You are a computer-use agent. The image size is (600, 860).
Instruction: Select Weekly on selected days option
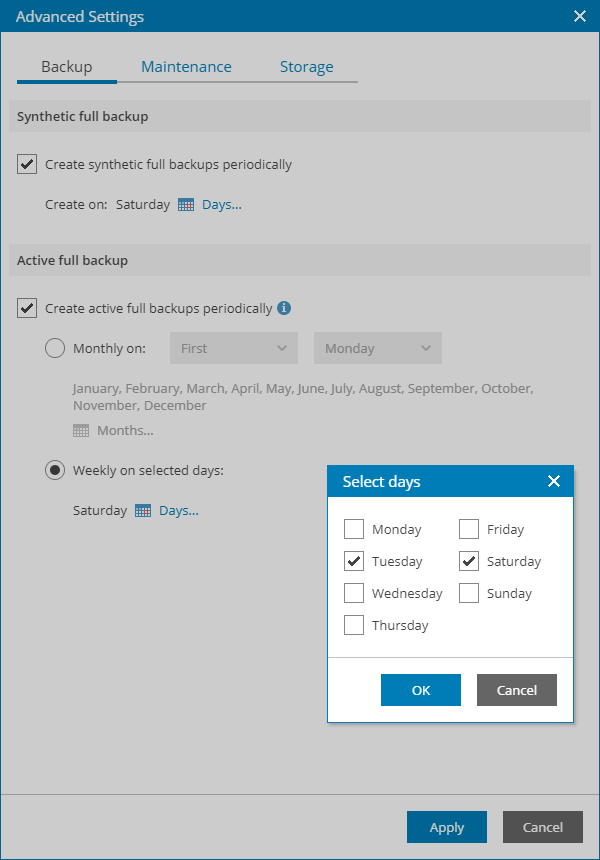pos(56,471)
